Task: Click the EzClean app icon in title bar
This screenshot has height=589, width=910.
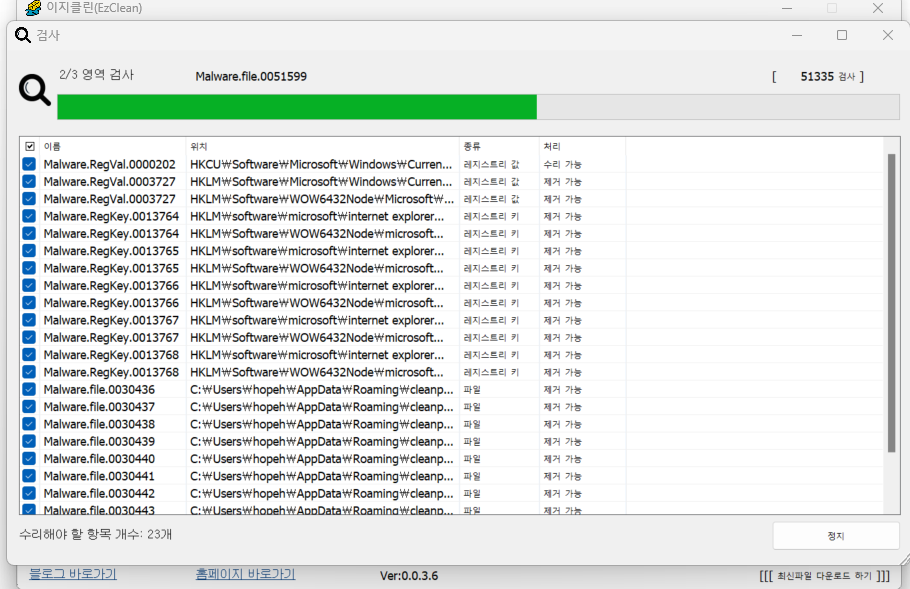Action: [x=34, y=8]
